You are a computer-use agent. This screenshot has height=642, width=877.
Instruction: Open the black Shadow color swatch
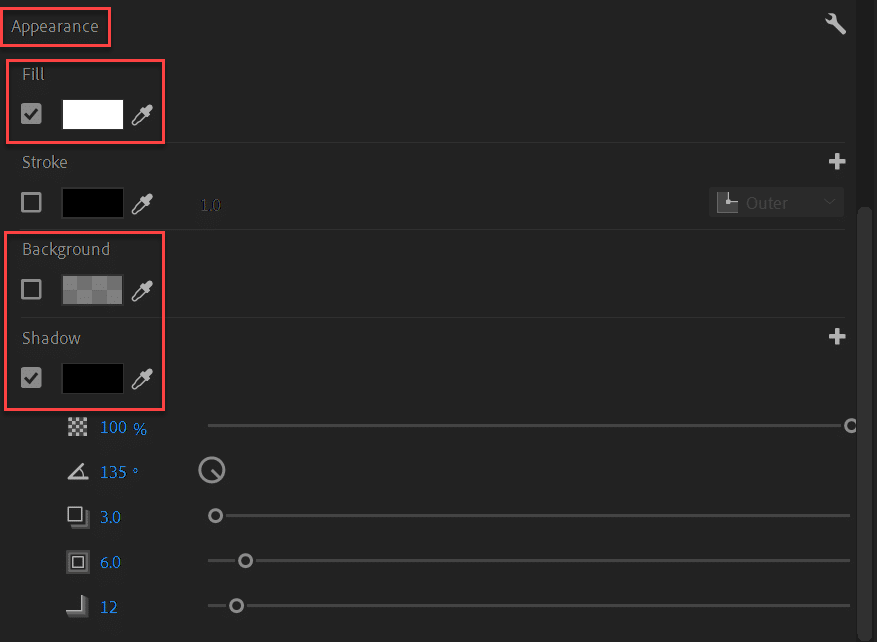93,378
